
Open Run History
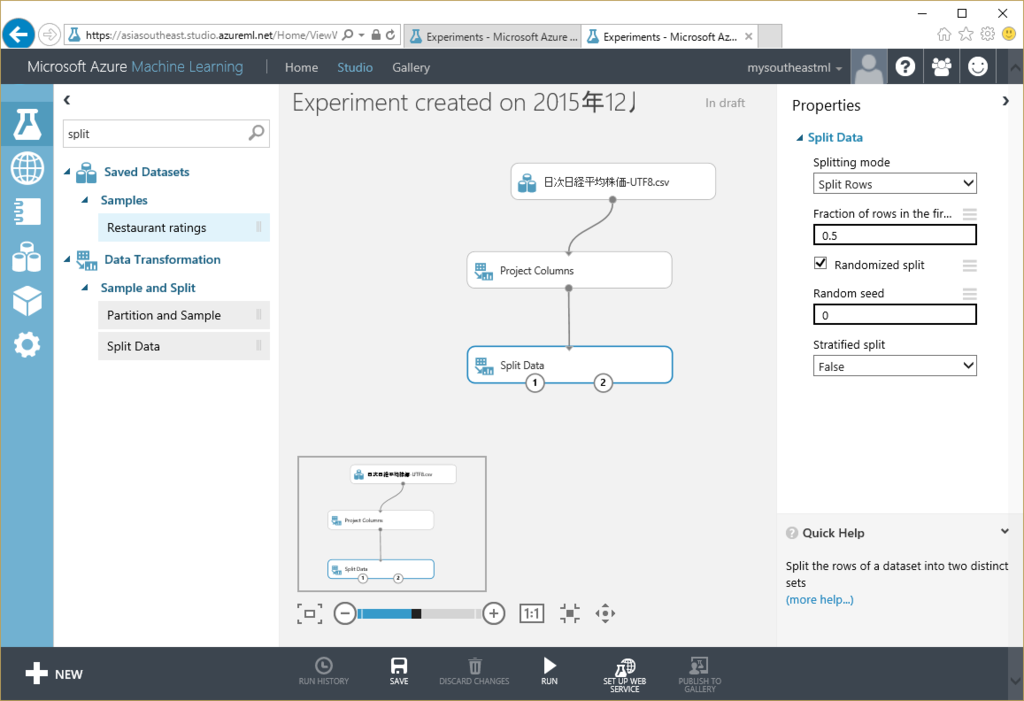coord(324,671)
